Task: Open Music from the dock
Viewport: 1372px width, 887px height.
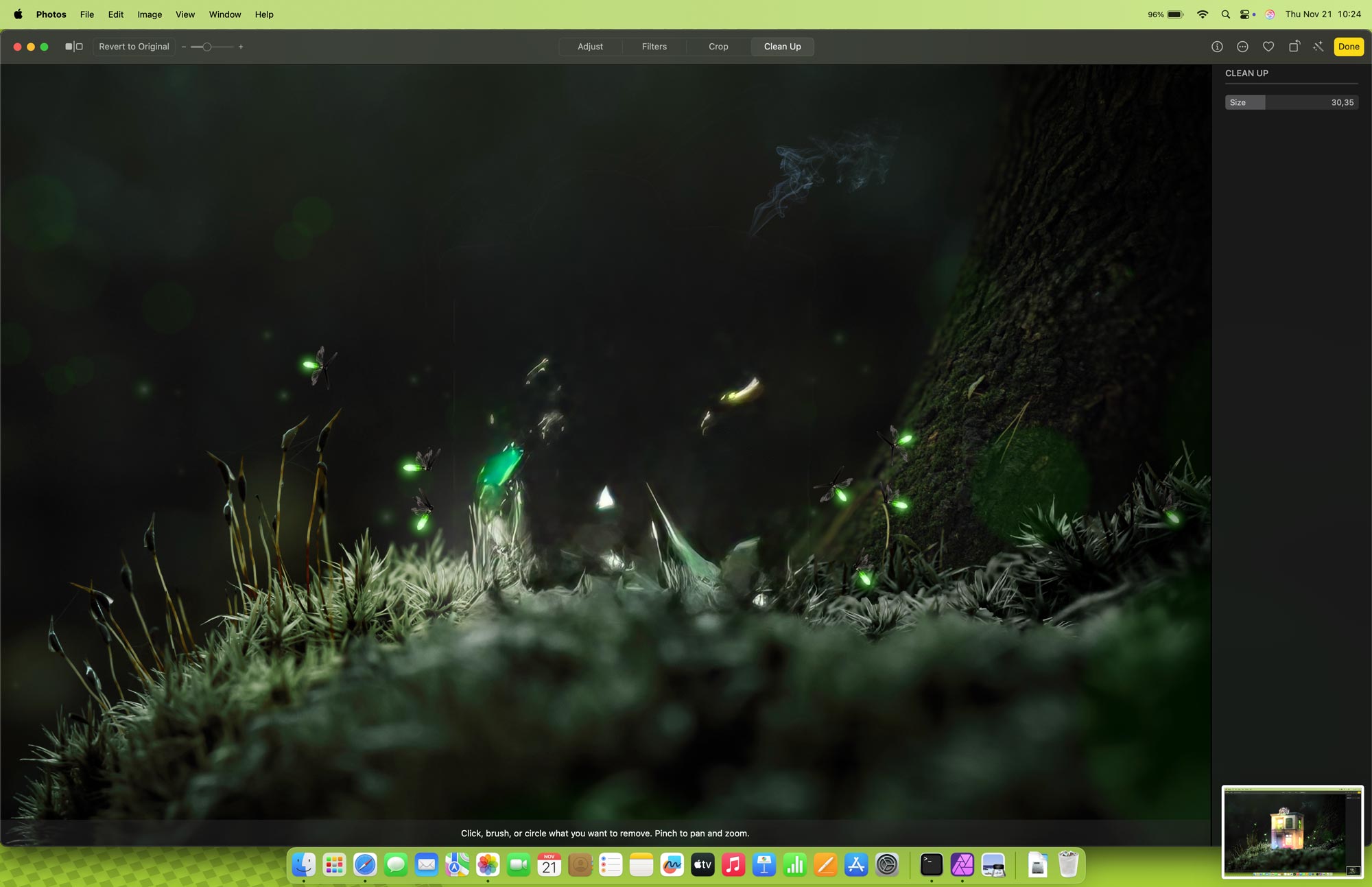Action: click(x=733, y=864)
